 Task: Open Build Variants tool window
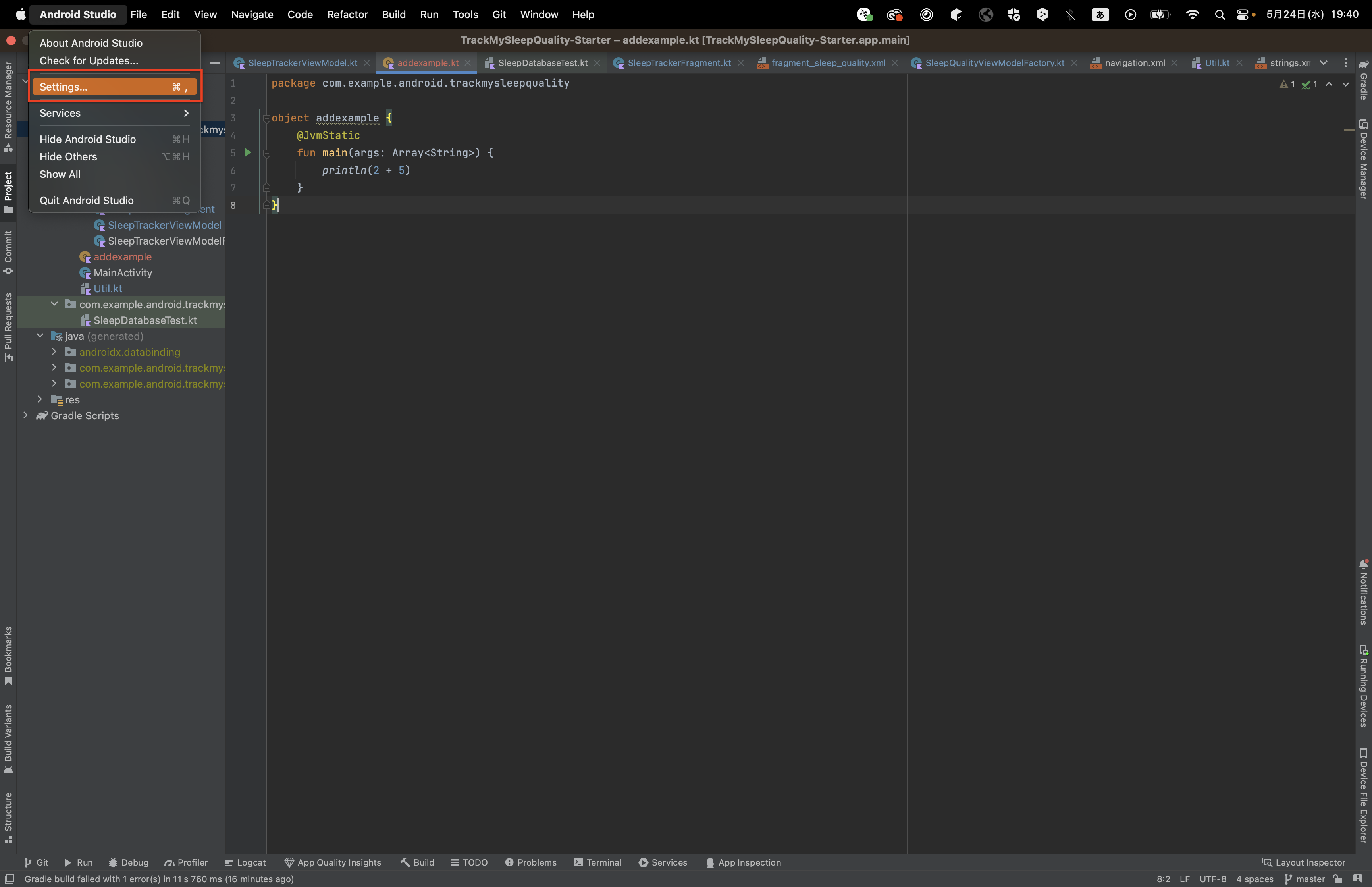8,739
